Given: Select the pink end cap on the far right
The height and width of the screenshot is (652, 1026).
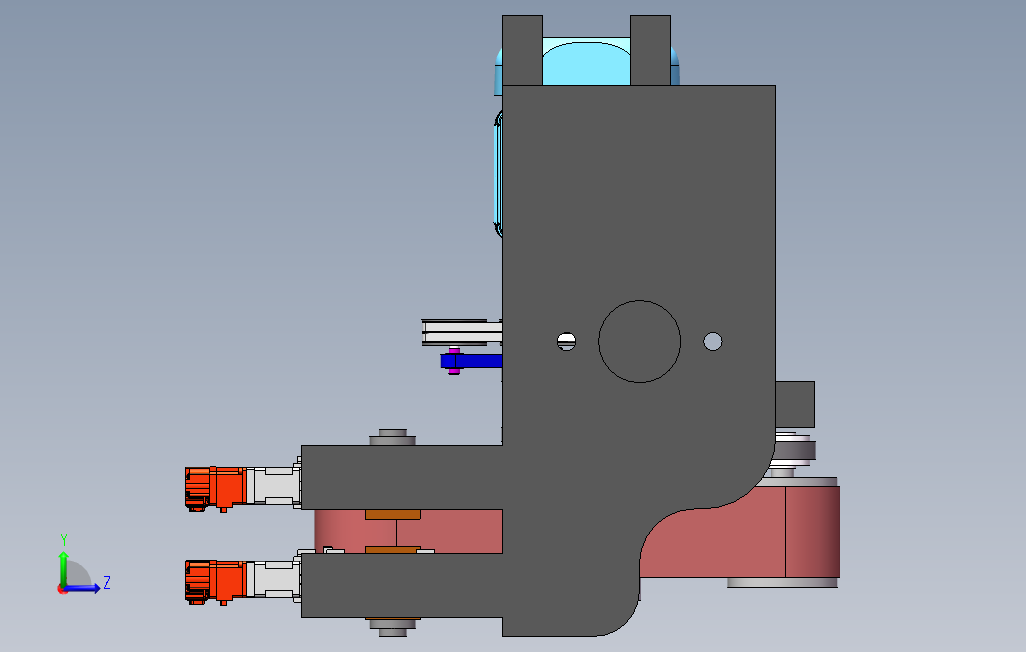Looking at the screenshot, I should click(x=812, y=532).
